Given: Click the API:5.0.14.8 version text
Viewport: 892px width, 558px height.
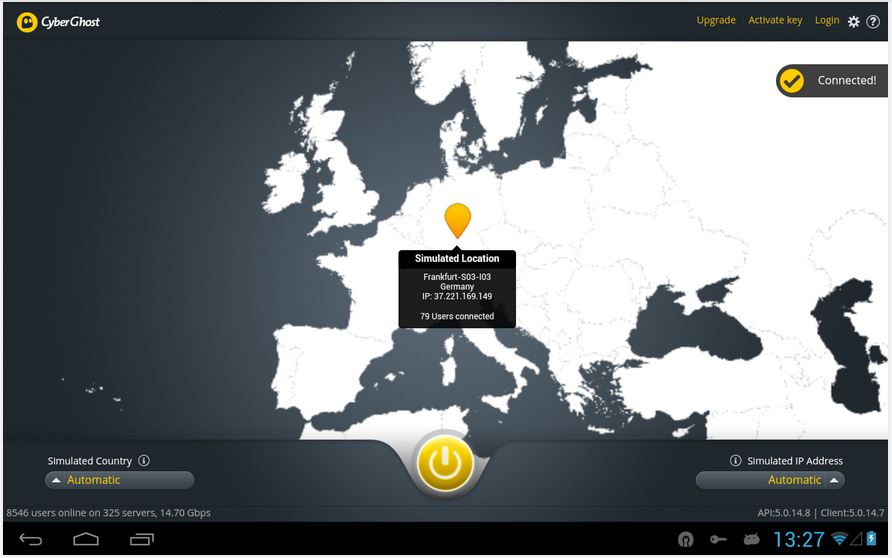Looking at the screenshot, I should point(783,513).
